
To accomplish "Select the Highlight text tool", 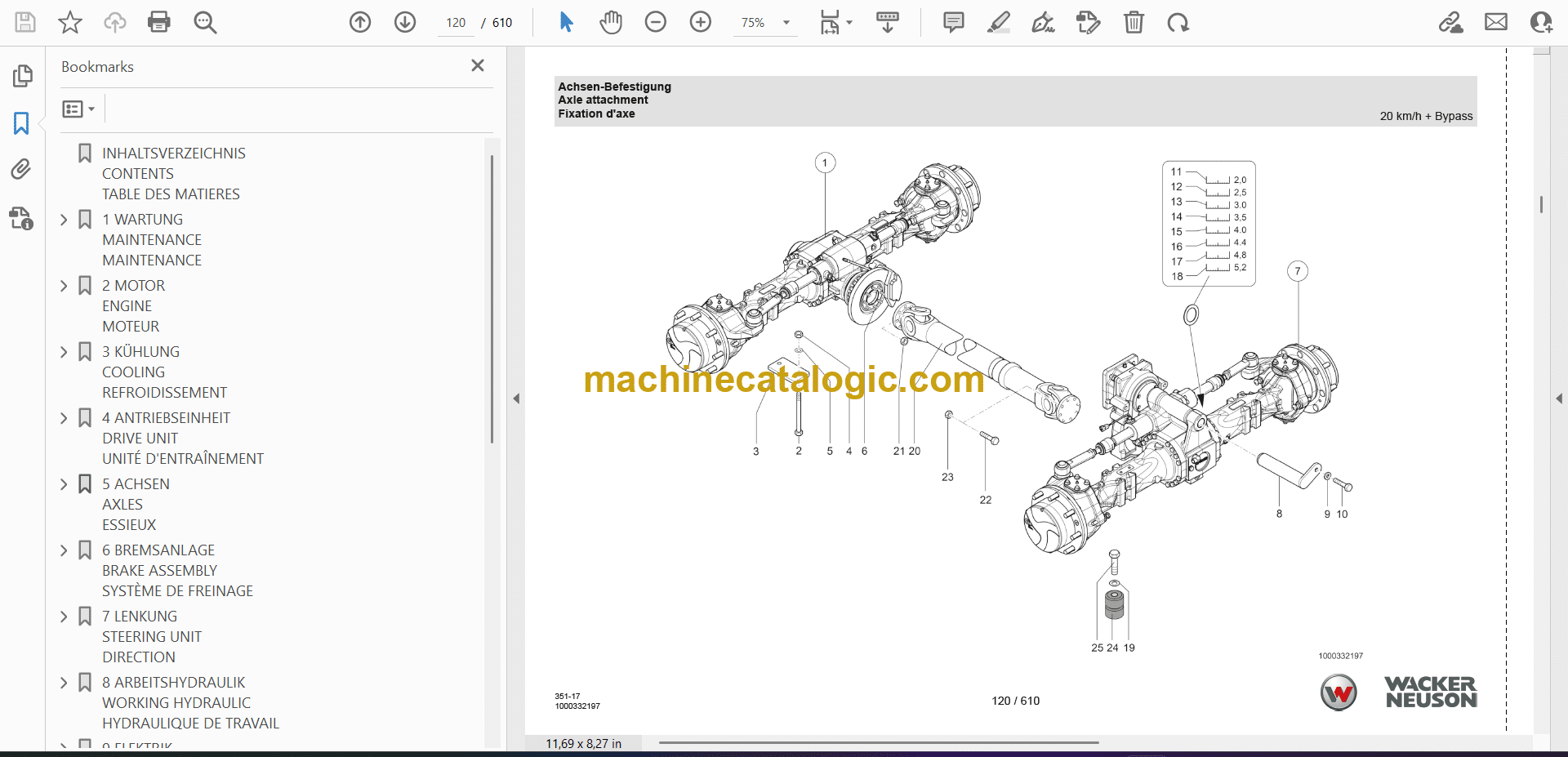I will [x=998, y=22].
